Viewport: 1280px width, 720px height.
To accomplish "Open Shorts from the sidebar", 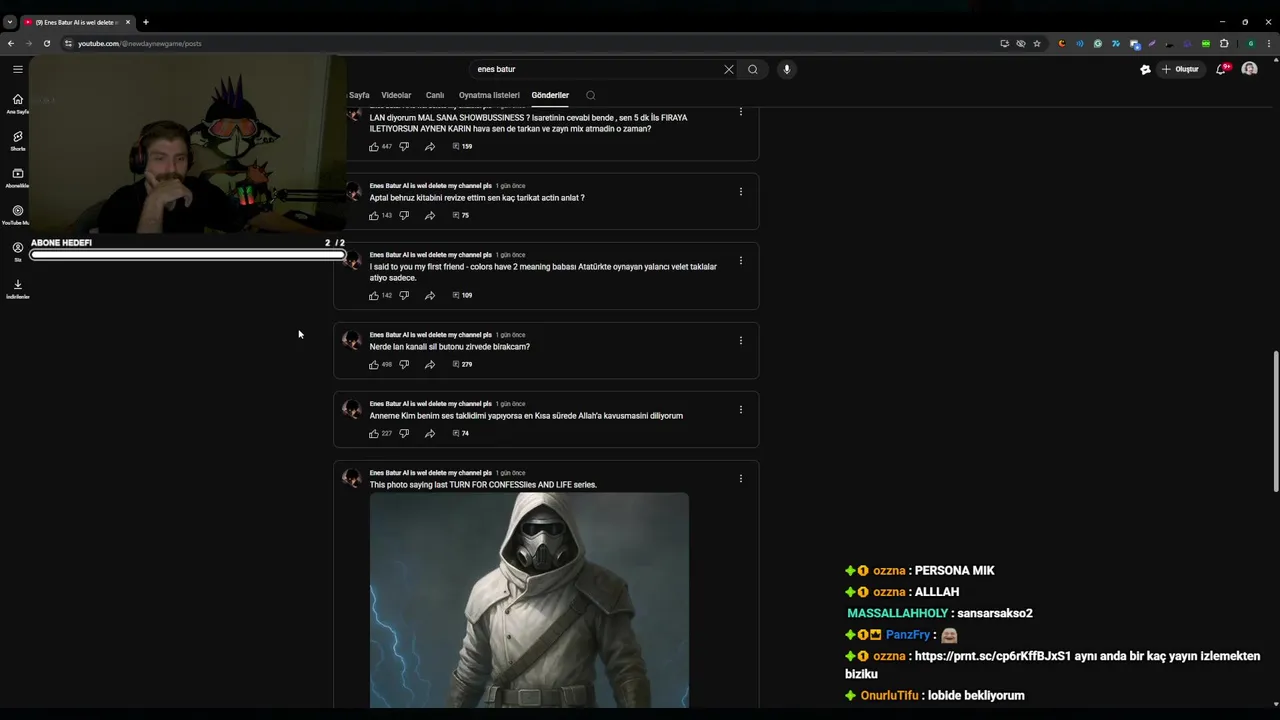I will click(17, 141).
